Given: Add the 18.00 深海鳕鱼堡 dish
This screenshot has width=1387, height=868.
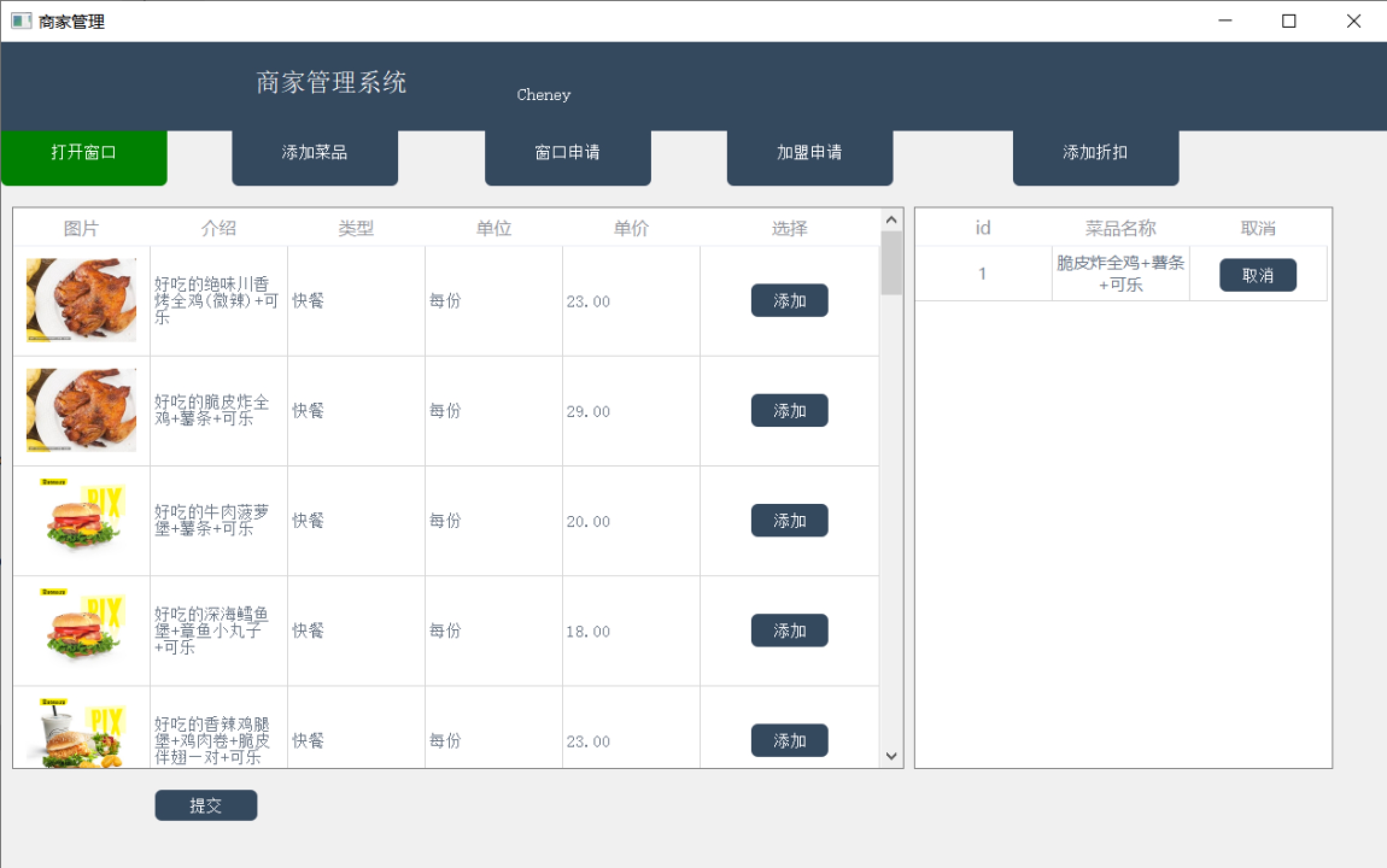Looking at the screenshot, I should (789, 631).
